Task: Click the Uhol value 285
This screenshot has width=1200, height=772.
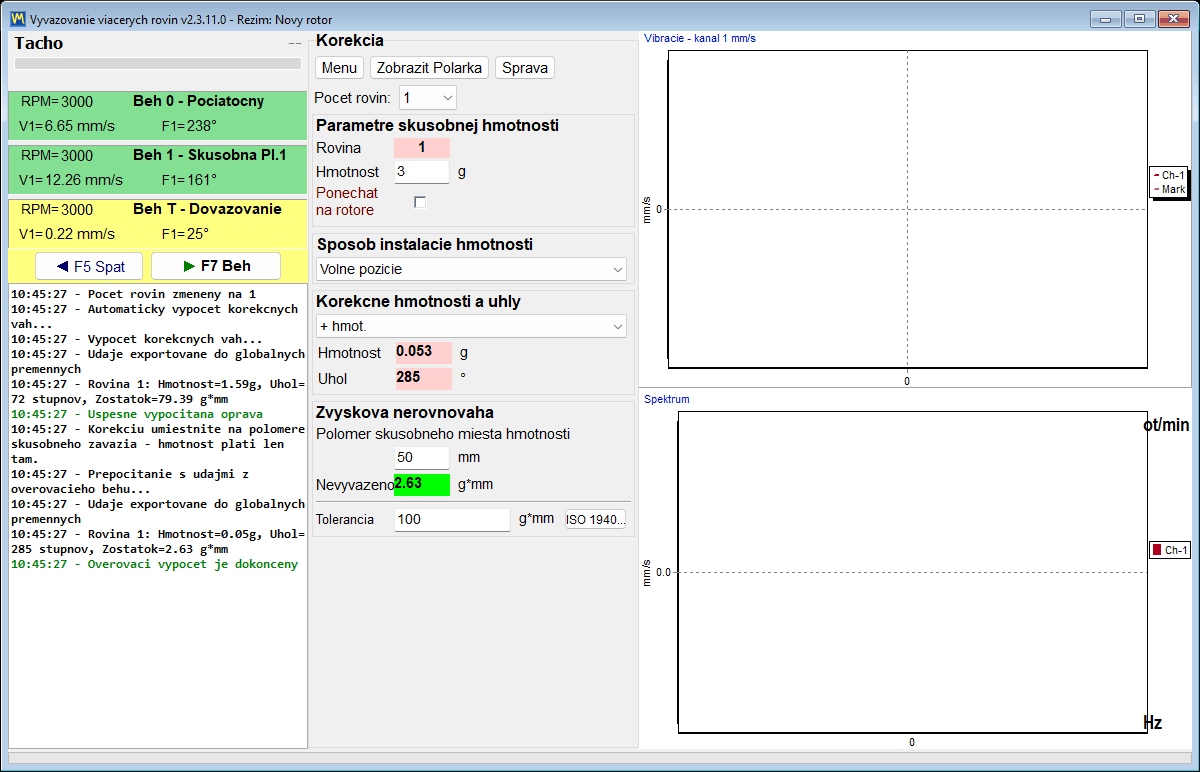Action: tap(423, 379)
